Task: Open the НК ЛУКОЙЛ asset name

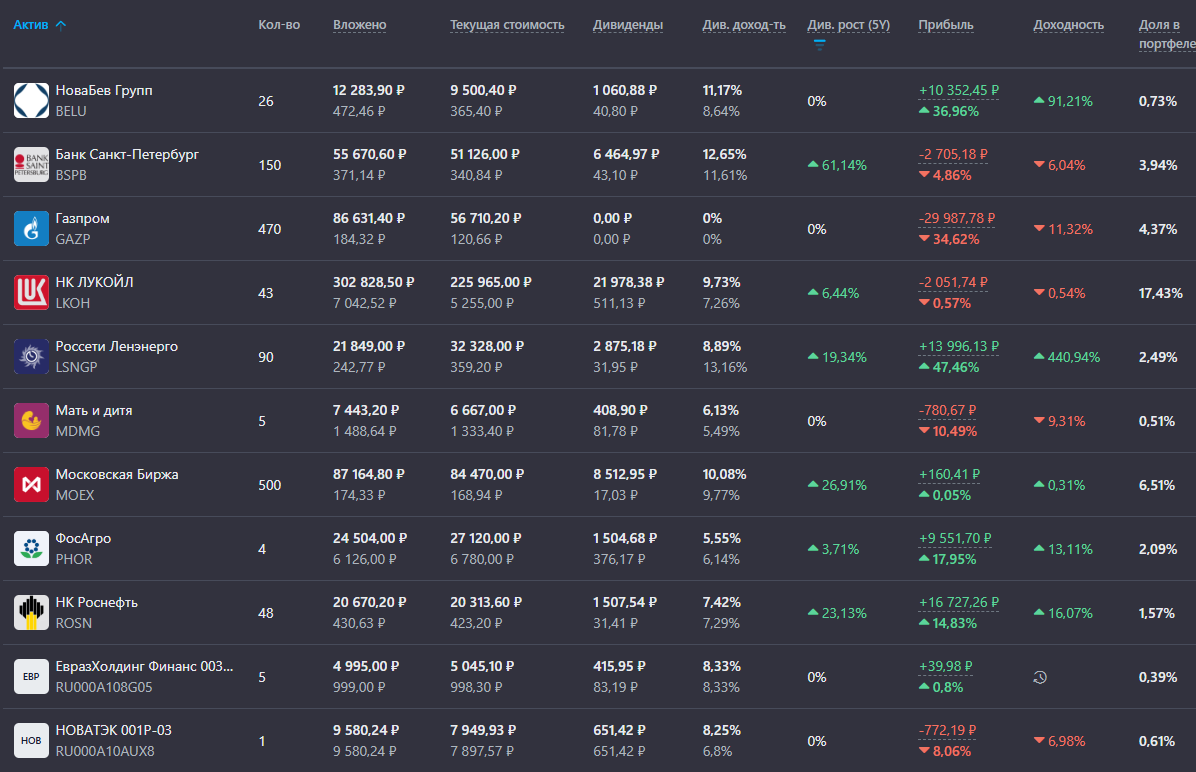Action: click(x=94, y=282)
